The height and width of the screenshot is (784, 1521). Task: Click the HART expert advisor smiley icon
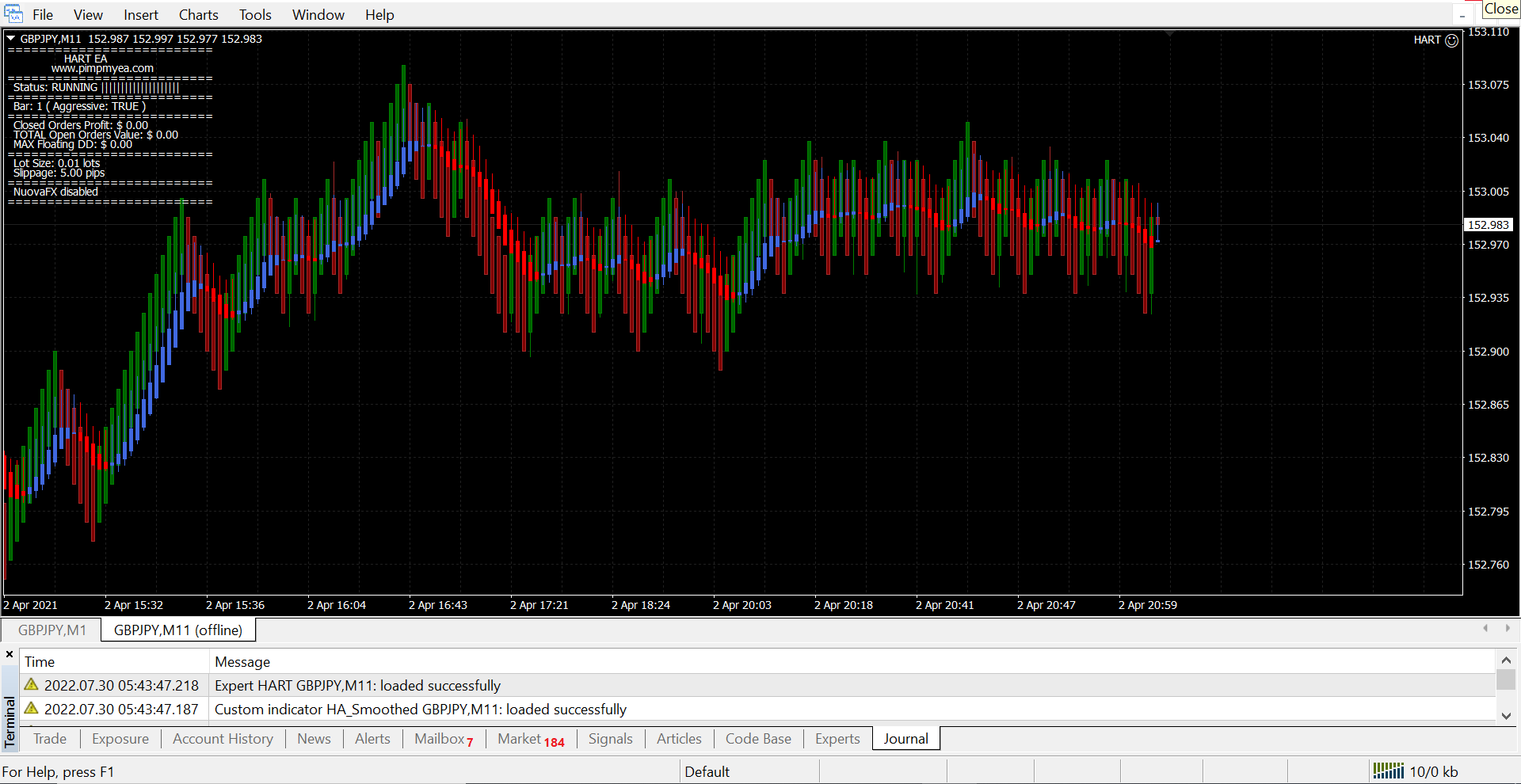[1451, 40]
